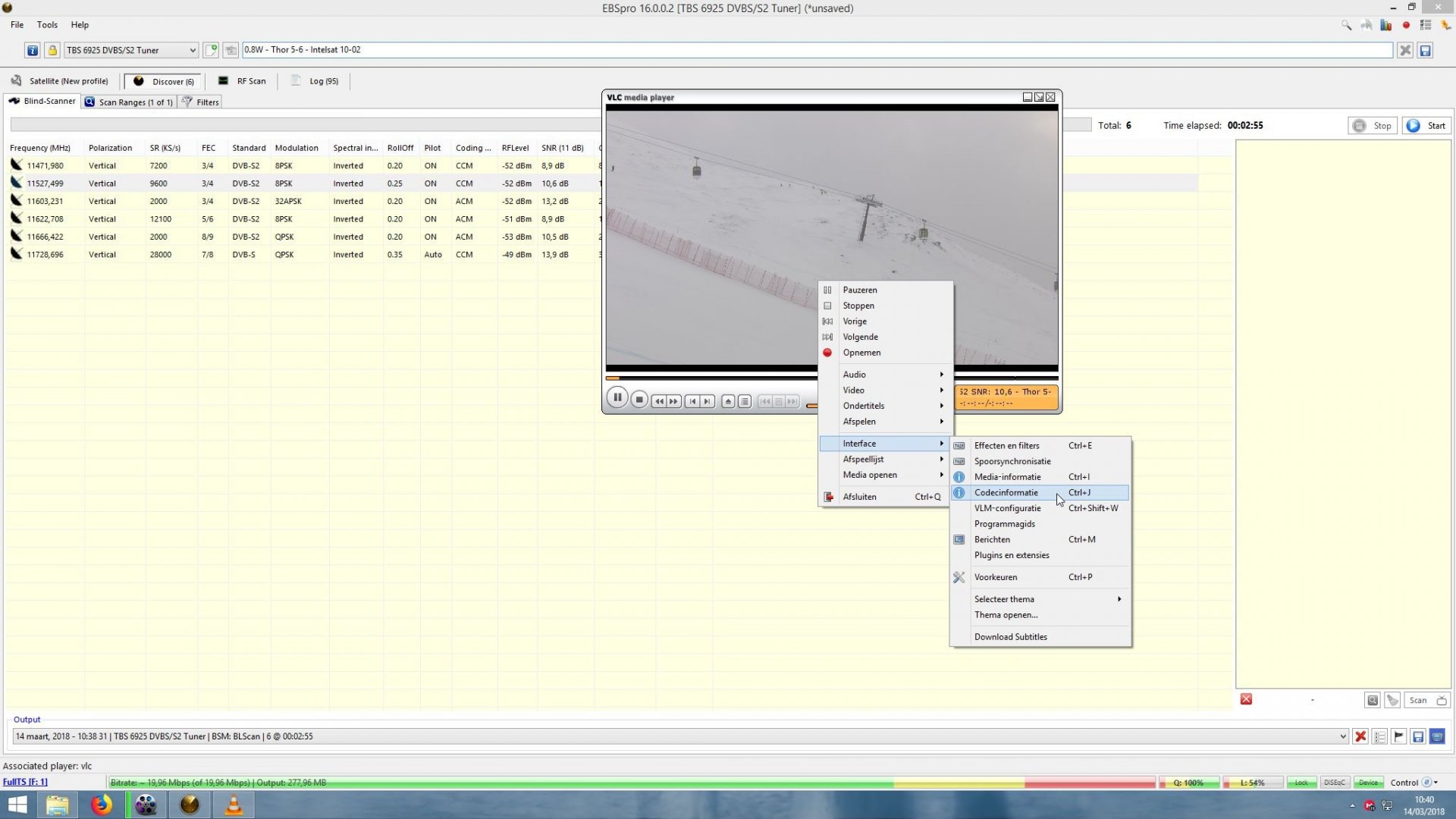Click the red record icon in the toolbar
1456x819 pixels.
(1405, 25)
